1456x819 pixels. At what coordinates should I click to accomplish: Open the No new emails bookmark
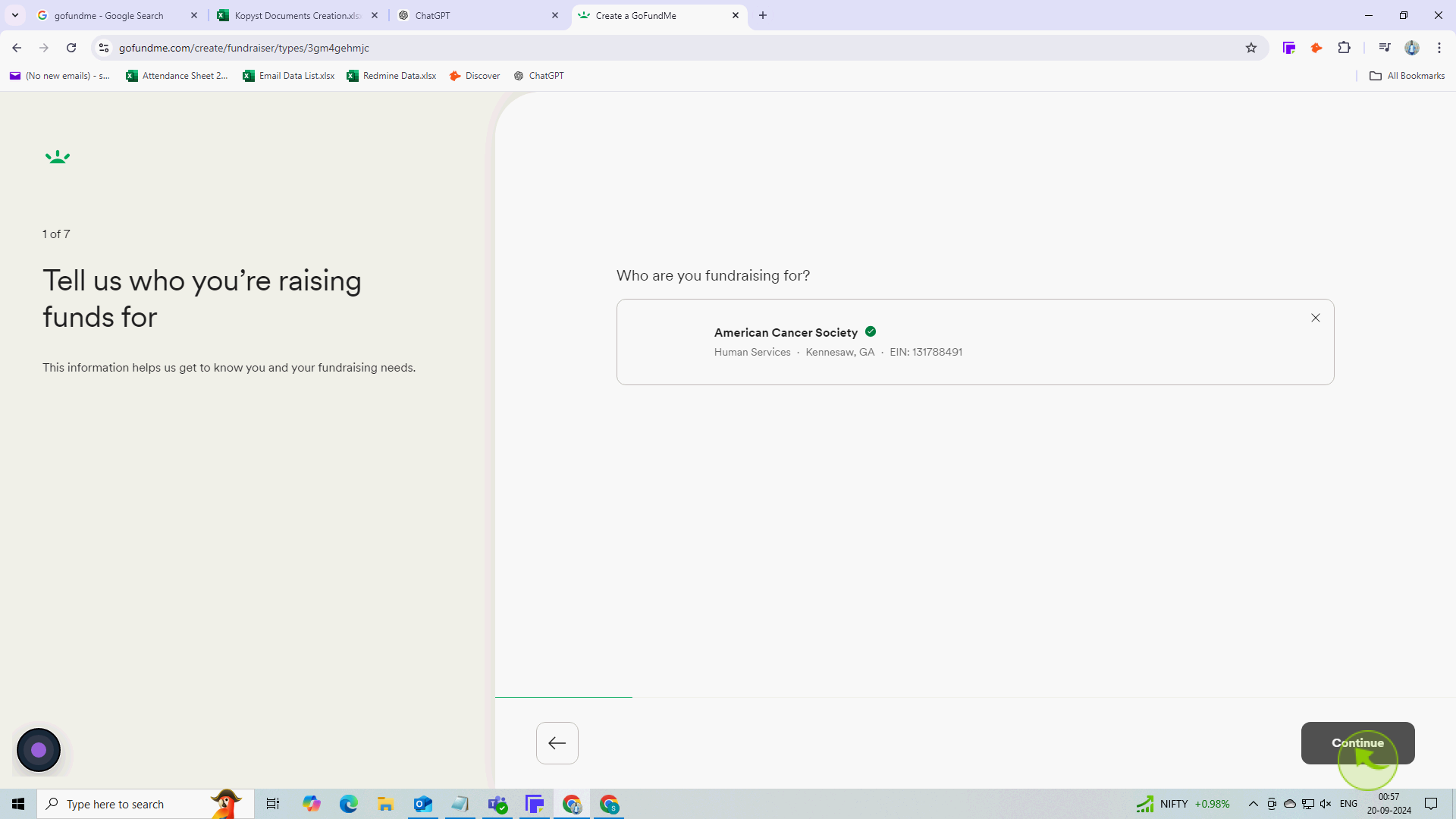(x=60, y=76)
